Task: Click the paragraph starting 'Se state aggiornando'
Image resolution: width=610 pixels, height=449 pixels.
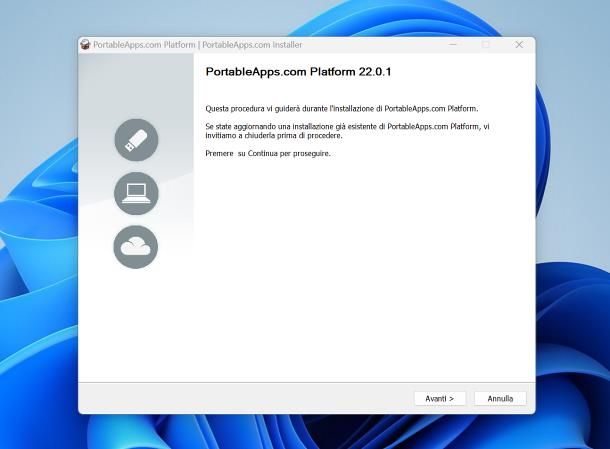Action: (x=347, y=131)
